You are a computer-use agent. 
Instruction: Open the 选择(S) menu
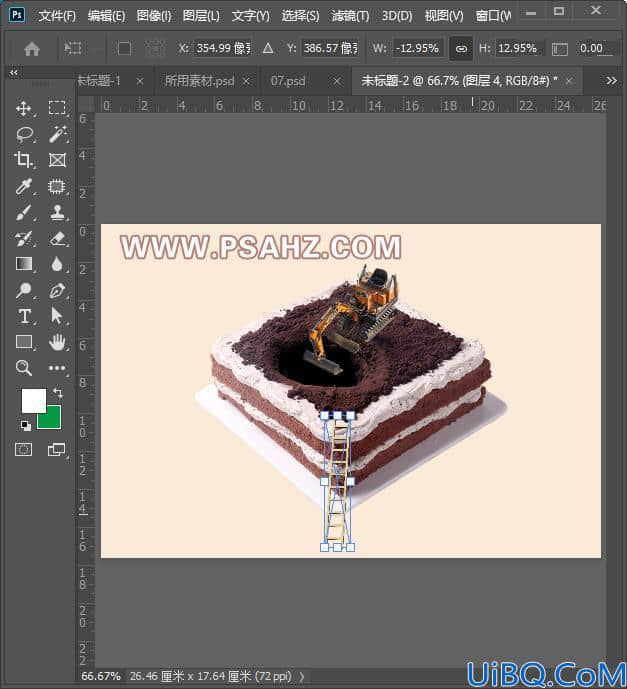click(300, 16)
